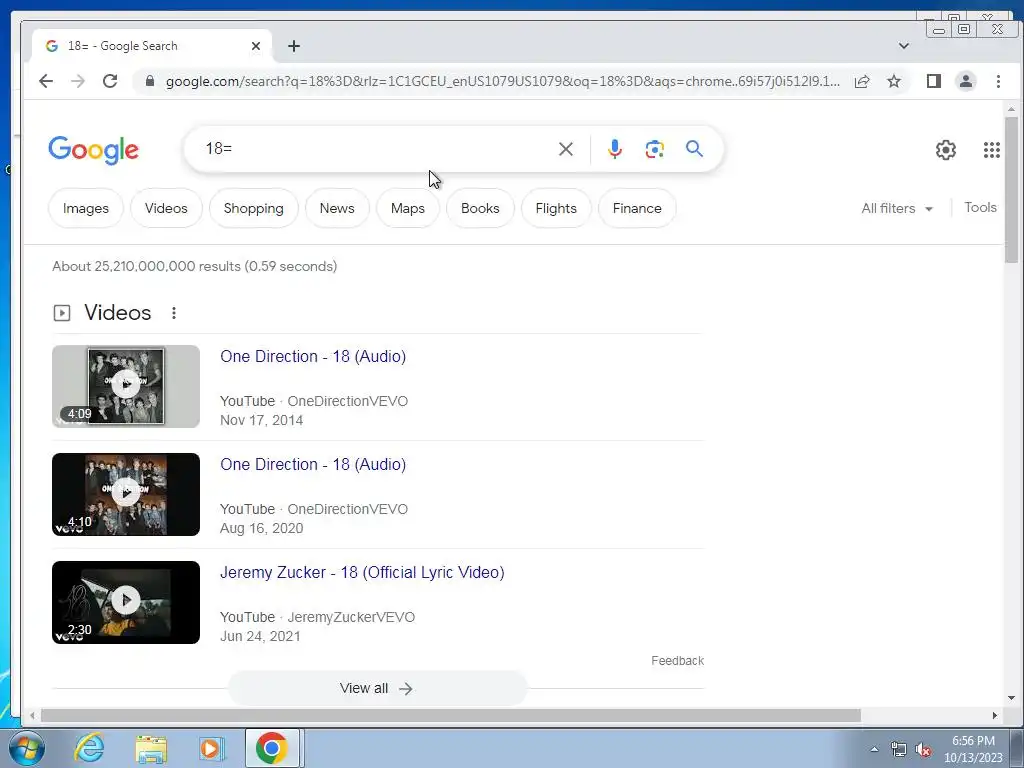Open Windows Explorer from the taskbar
This screenshot has width=1024, height=768.
151,748
